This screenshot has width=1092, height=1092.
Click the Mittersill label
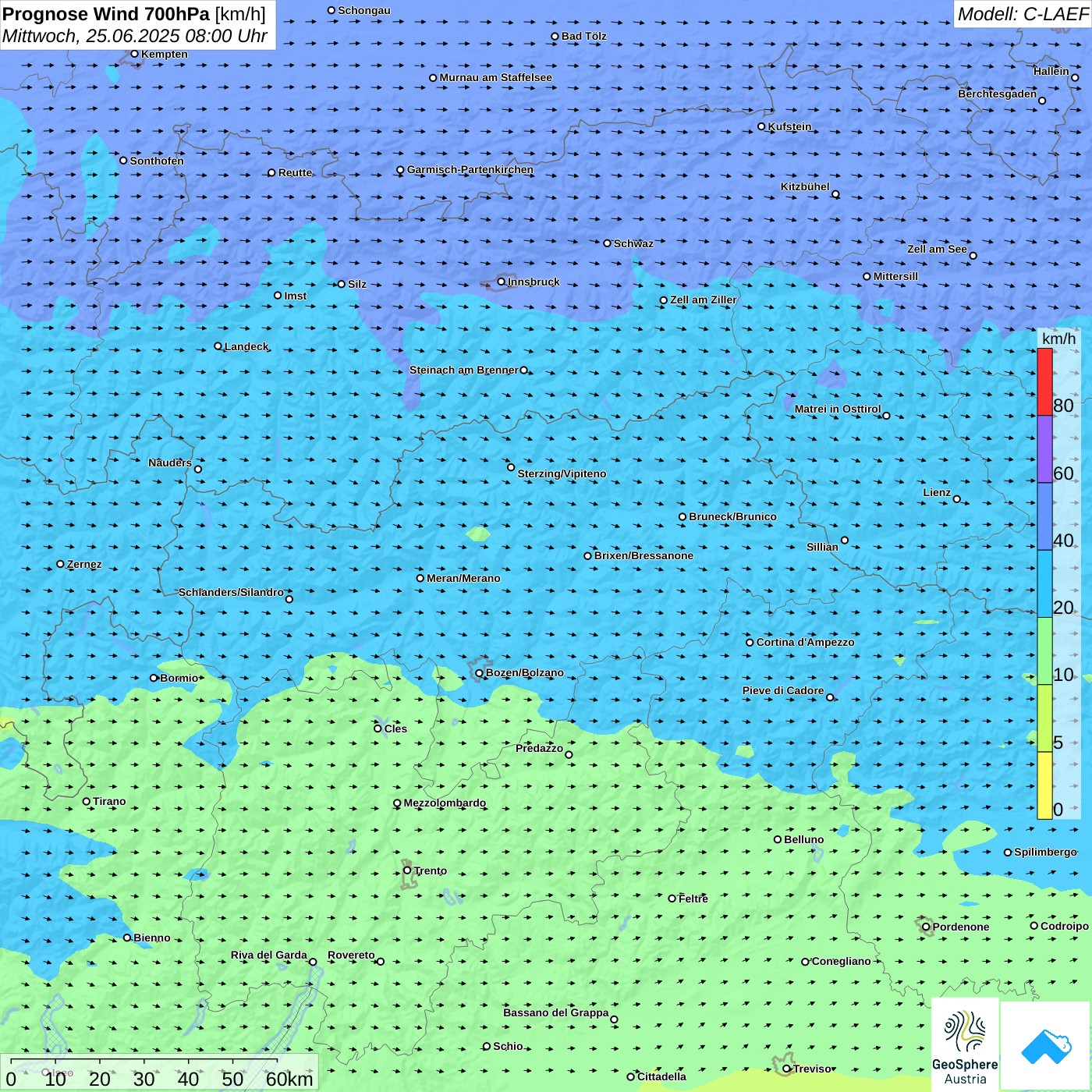[x=895, y=276]
